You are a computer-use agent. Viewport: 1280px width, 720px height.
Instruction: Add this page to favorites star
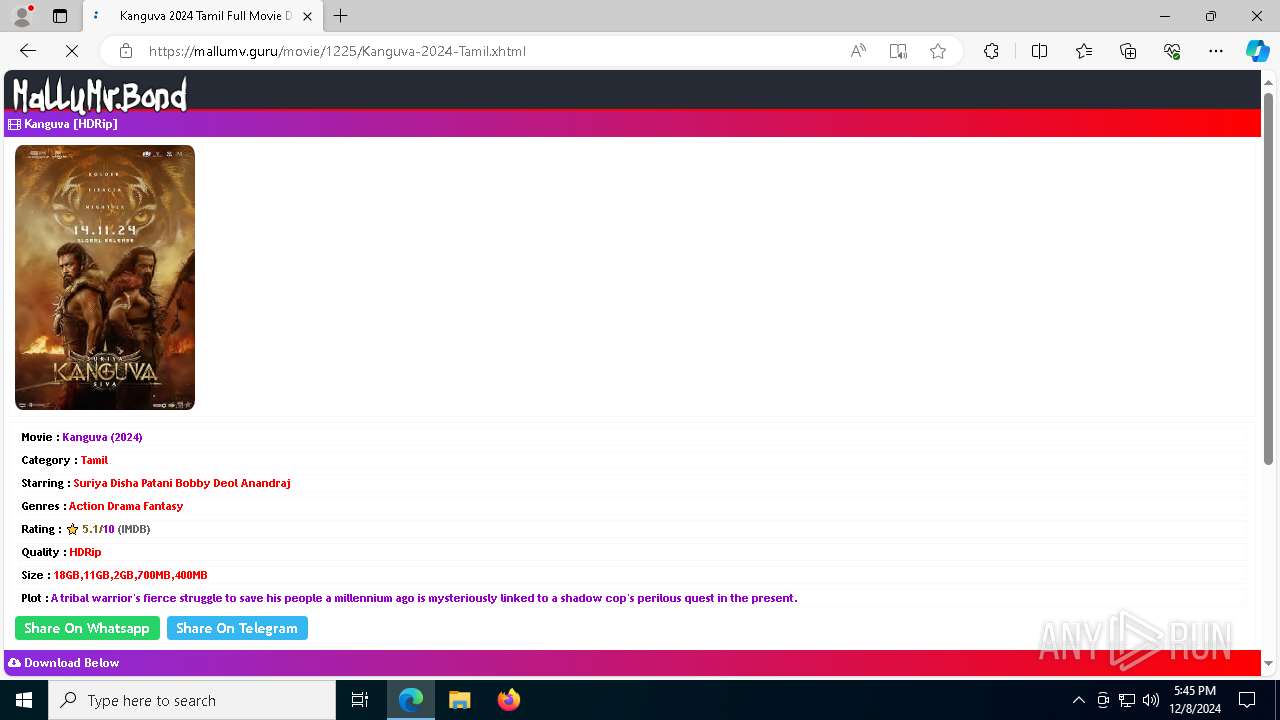pyautogui.click(x=938, y=51)
